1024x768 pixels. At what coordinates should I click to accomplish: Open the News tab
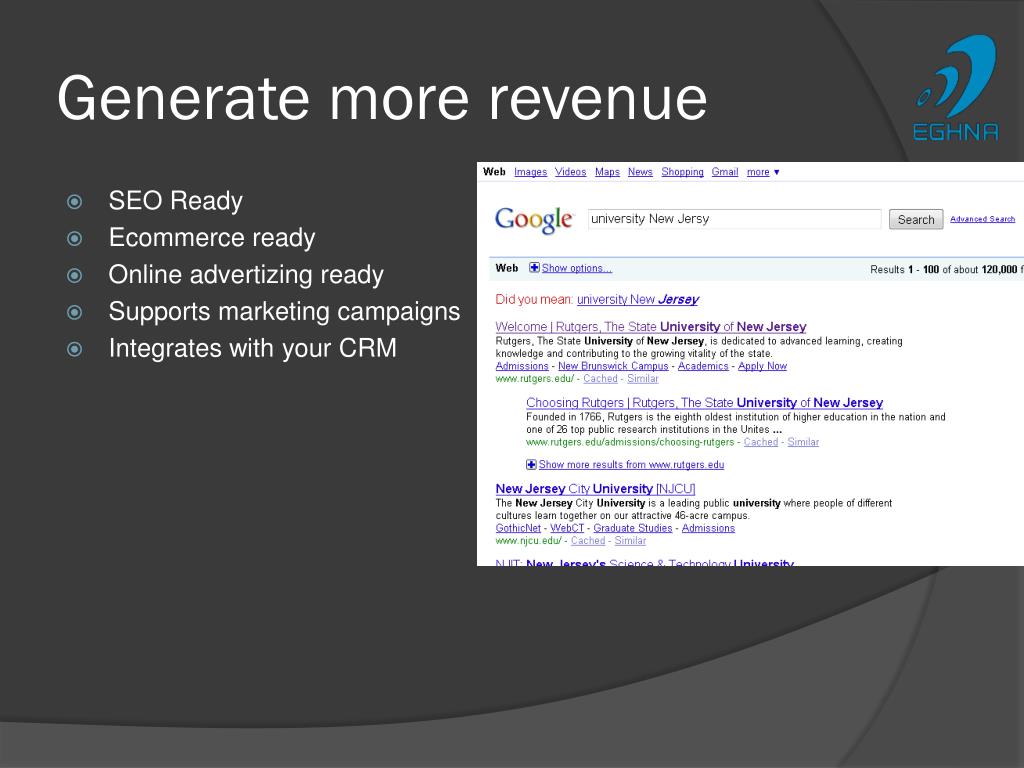pyautogui.click(x=640, y=172)
